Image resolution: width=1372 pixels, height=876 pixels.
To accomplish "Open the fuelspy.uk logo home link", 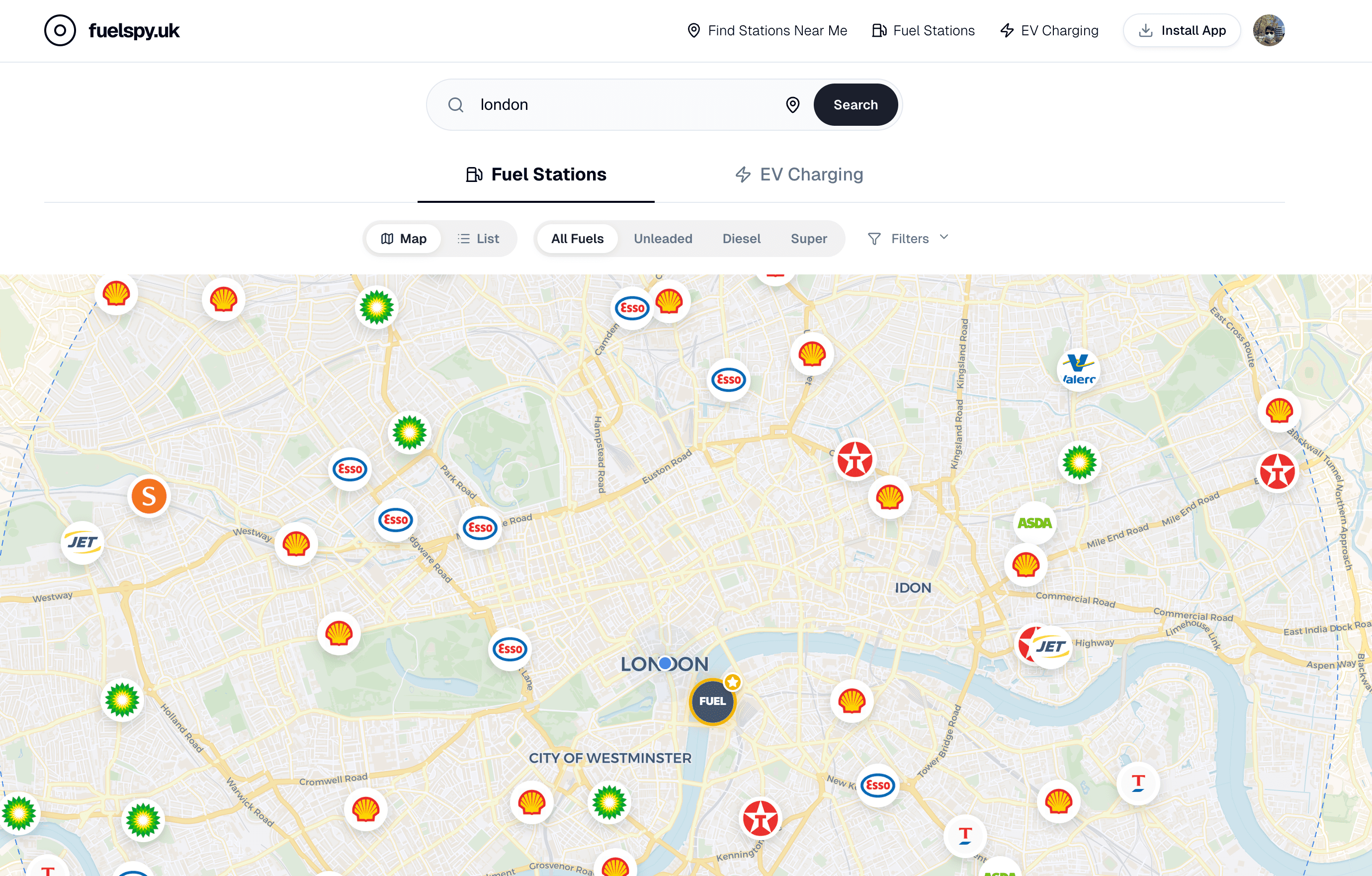I will (x=112, y=30).
